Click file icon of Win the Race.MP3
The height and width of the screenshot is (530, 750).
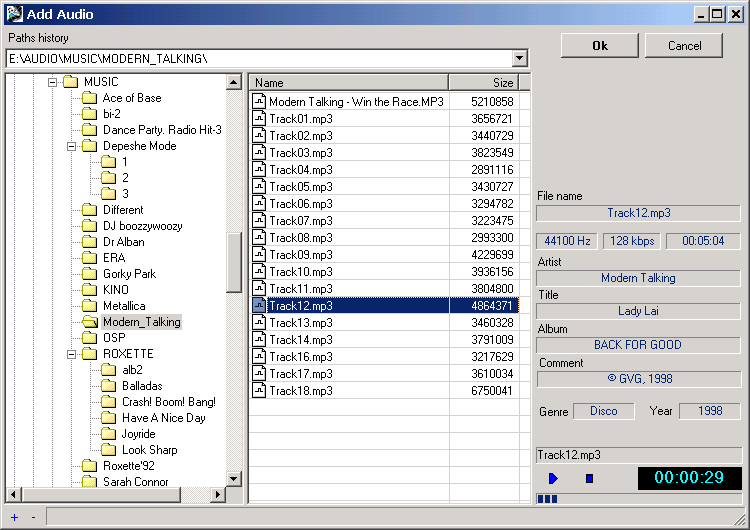[259, 101]
